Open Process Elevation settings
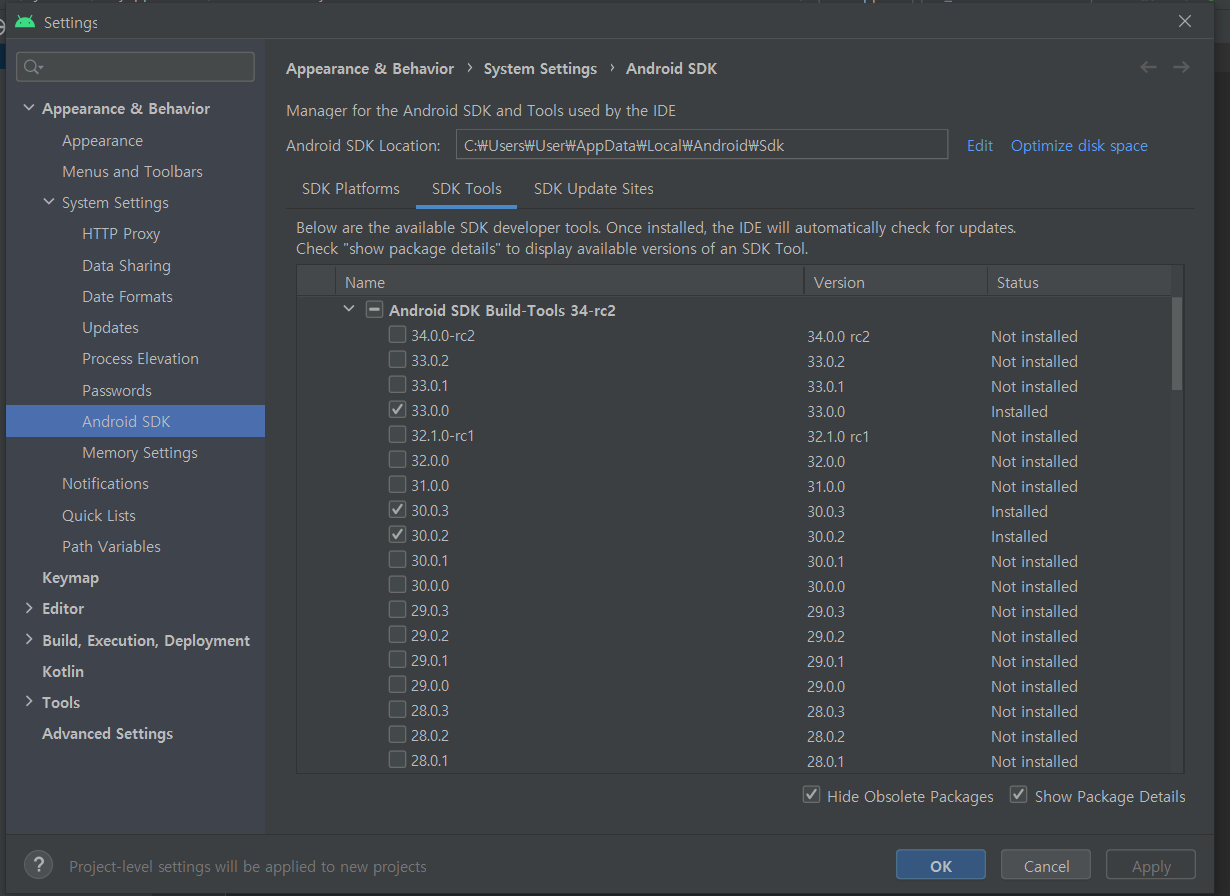 (140, 358)
